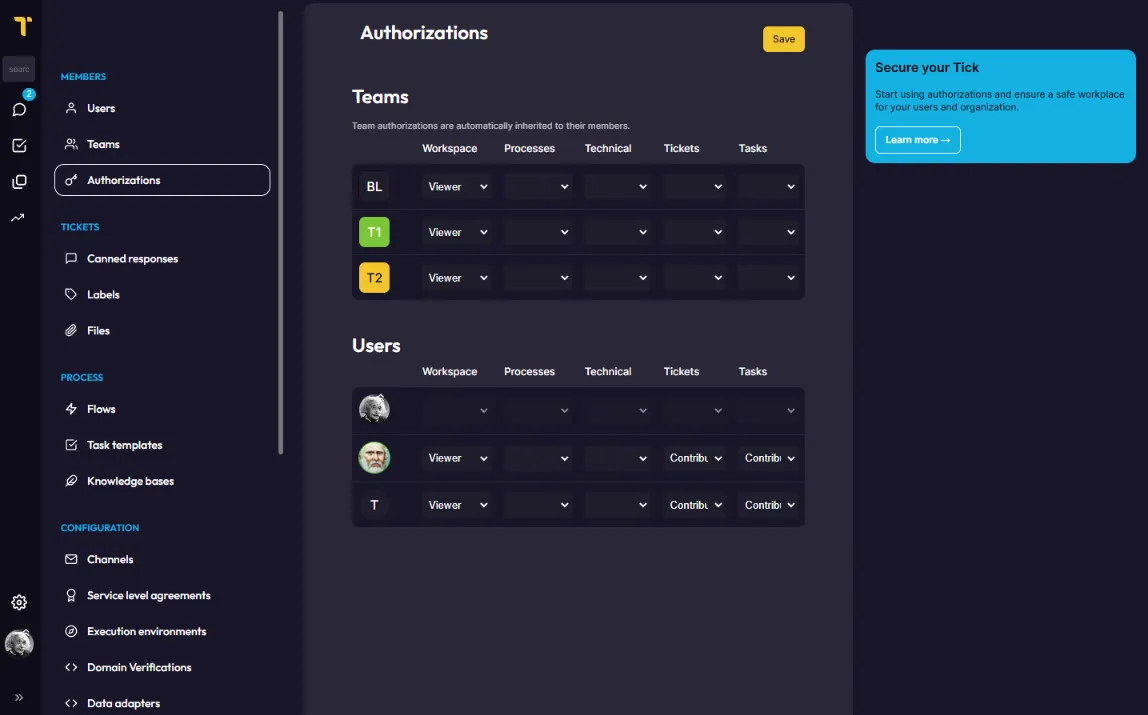Open the tasks checkbox icon in left rail

[20, 145]
